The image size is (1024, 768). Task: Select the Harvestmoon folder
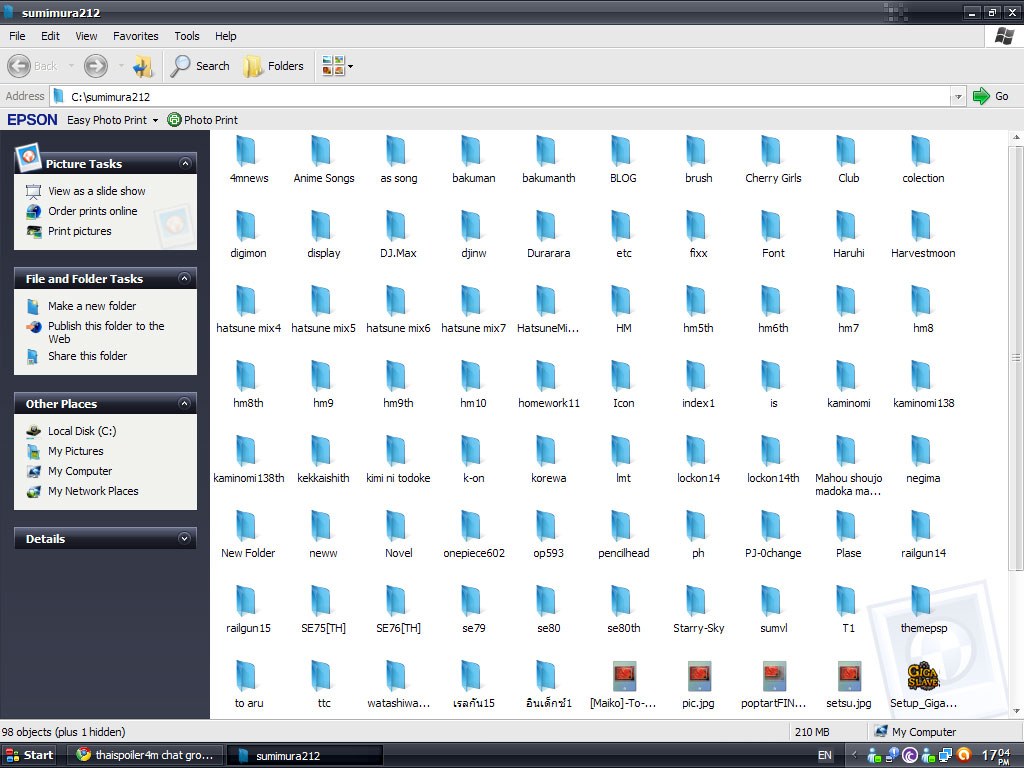point(923,236)
